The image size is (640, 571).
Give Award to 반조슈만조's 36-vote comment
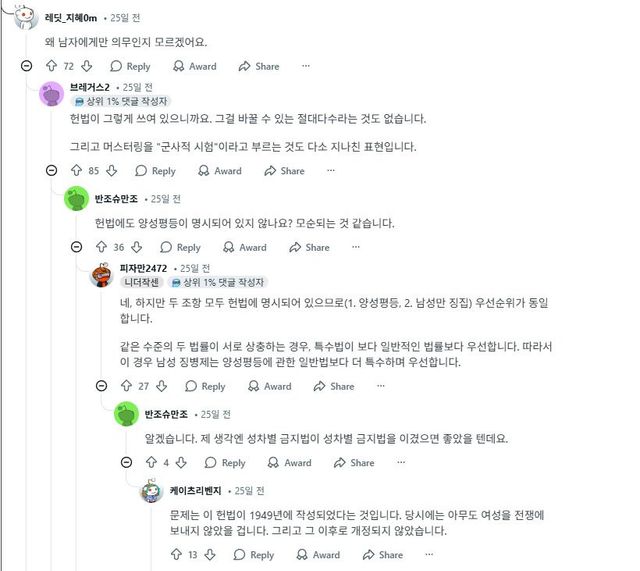(245, 247)
